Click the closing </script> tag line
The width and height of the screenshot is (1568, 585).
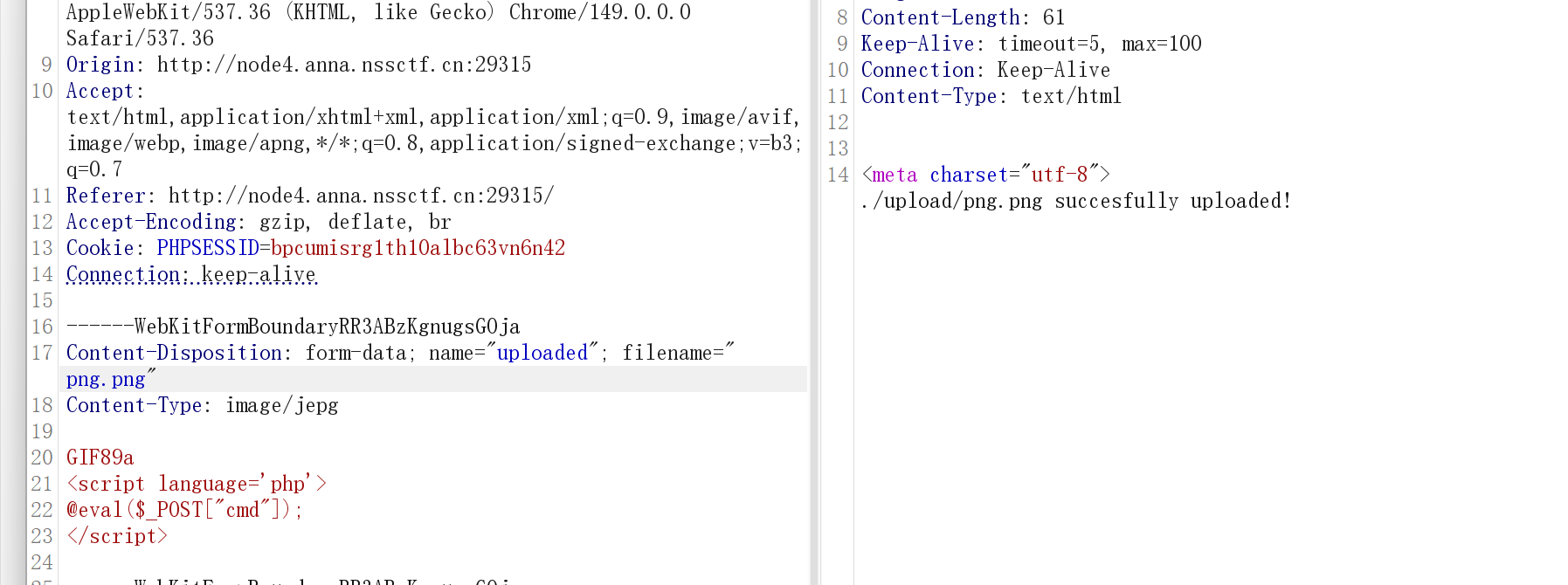[117, 536]
